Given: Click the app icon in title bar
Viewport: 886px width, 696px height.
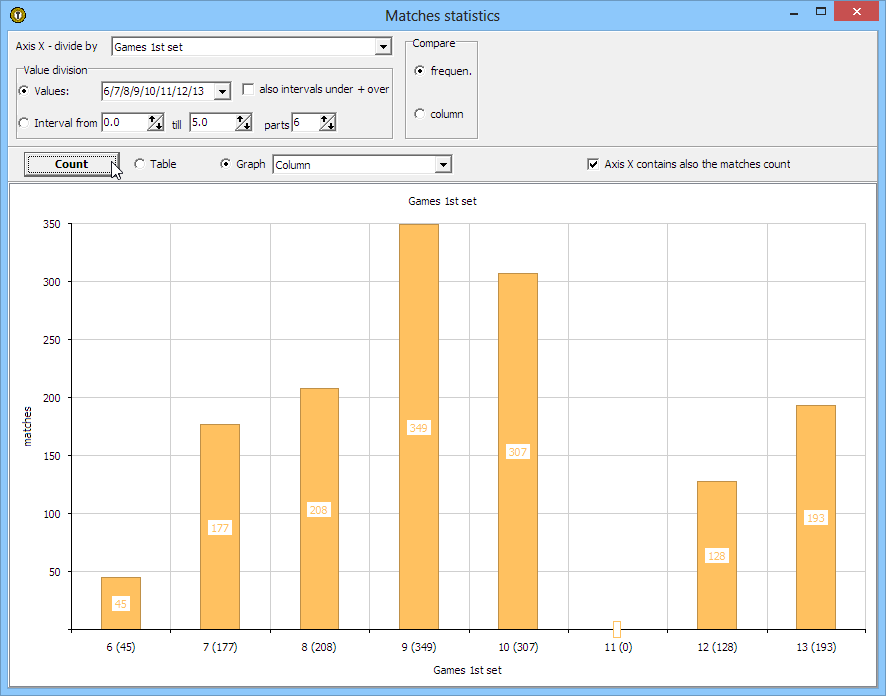Looking at the screenshot, I should pyautogui.click(x=17, y=15).
